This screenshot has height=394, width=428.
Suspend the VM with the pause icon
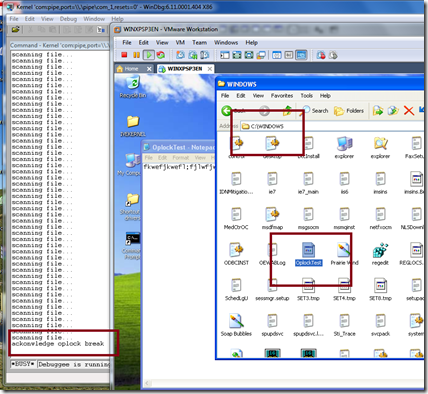[x=136, y=55]
